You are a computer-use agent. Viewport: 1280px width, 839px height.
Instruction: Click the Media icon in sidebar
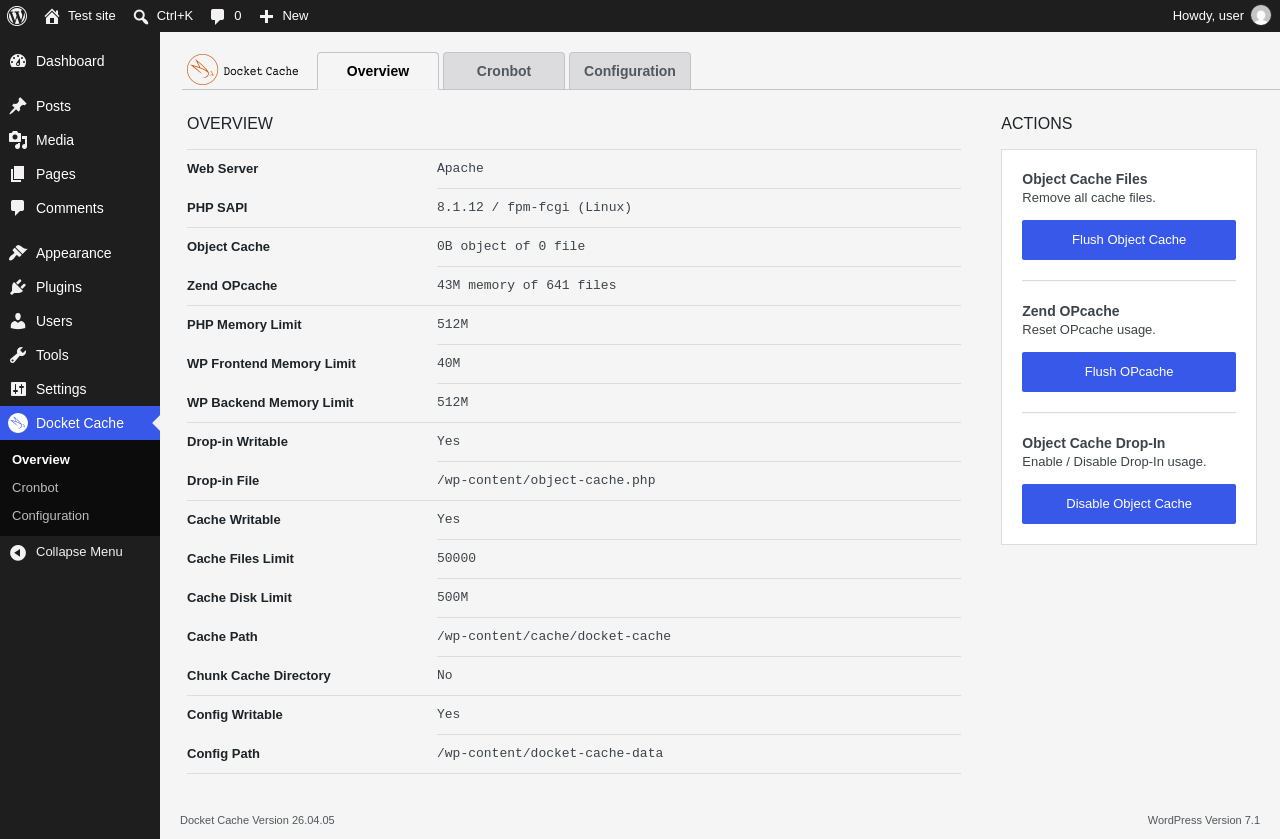coord(18,140)
